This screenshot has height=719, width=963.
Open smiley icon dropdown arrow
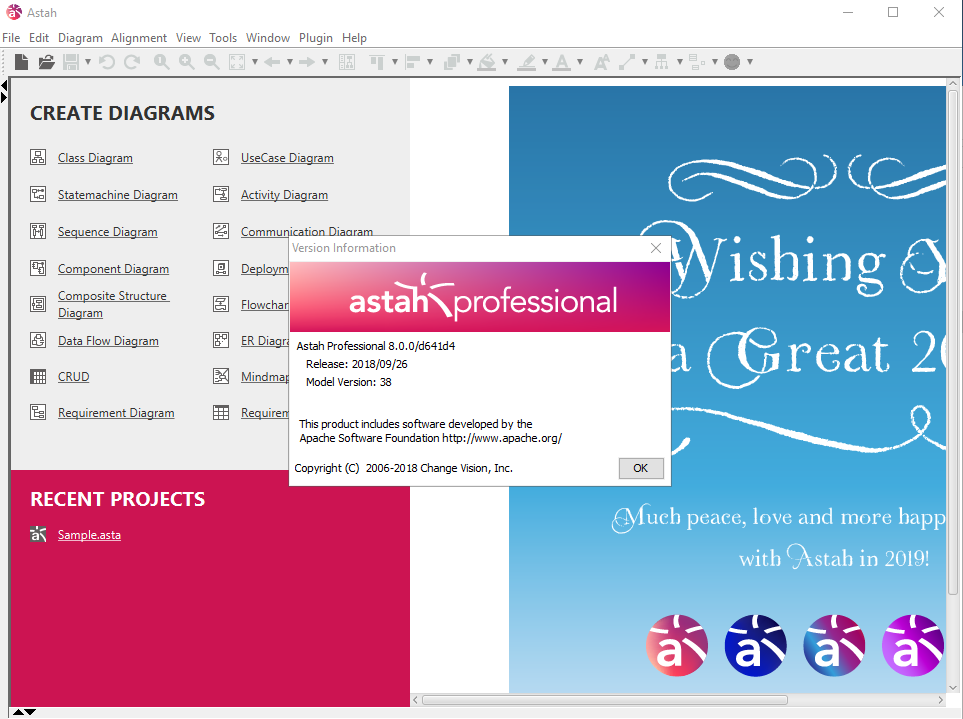tap(750, 61)
